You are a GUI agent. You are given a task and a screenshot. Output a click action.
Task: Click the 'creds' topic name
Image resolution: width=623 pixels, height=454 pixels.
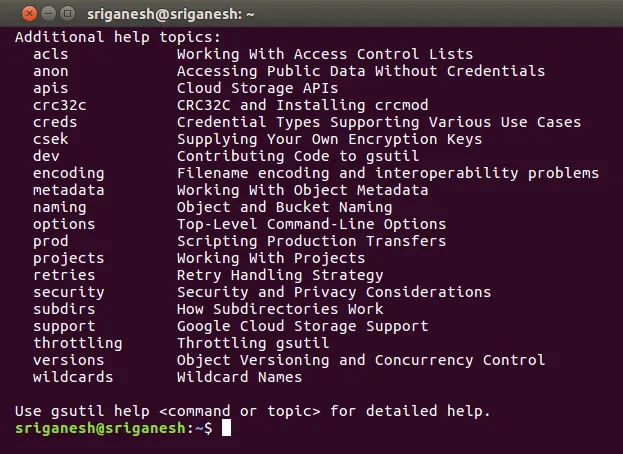(x=55, y=122)
